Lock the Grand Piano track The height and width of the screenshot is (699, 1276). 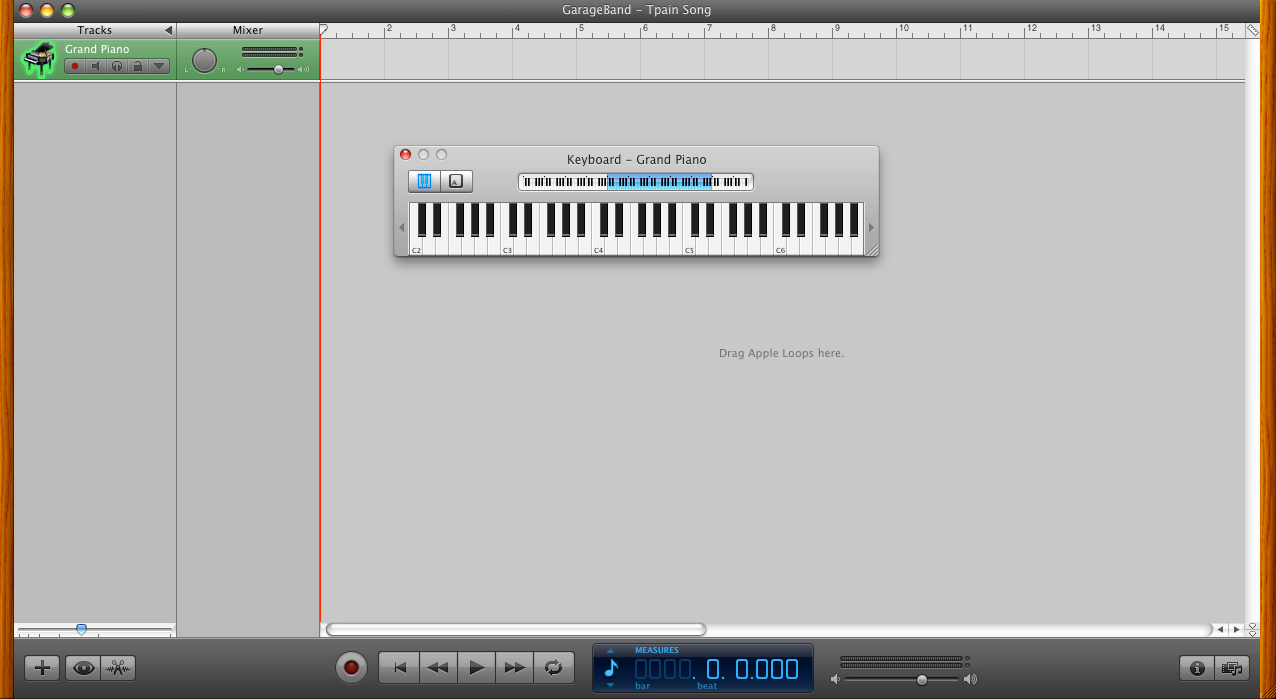[139, 65]
